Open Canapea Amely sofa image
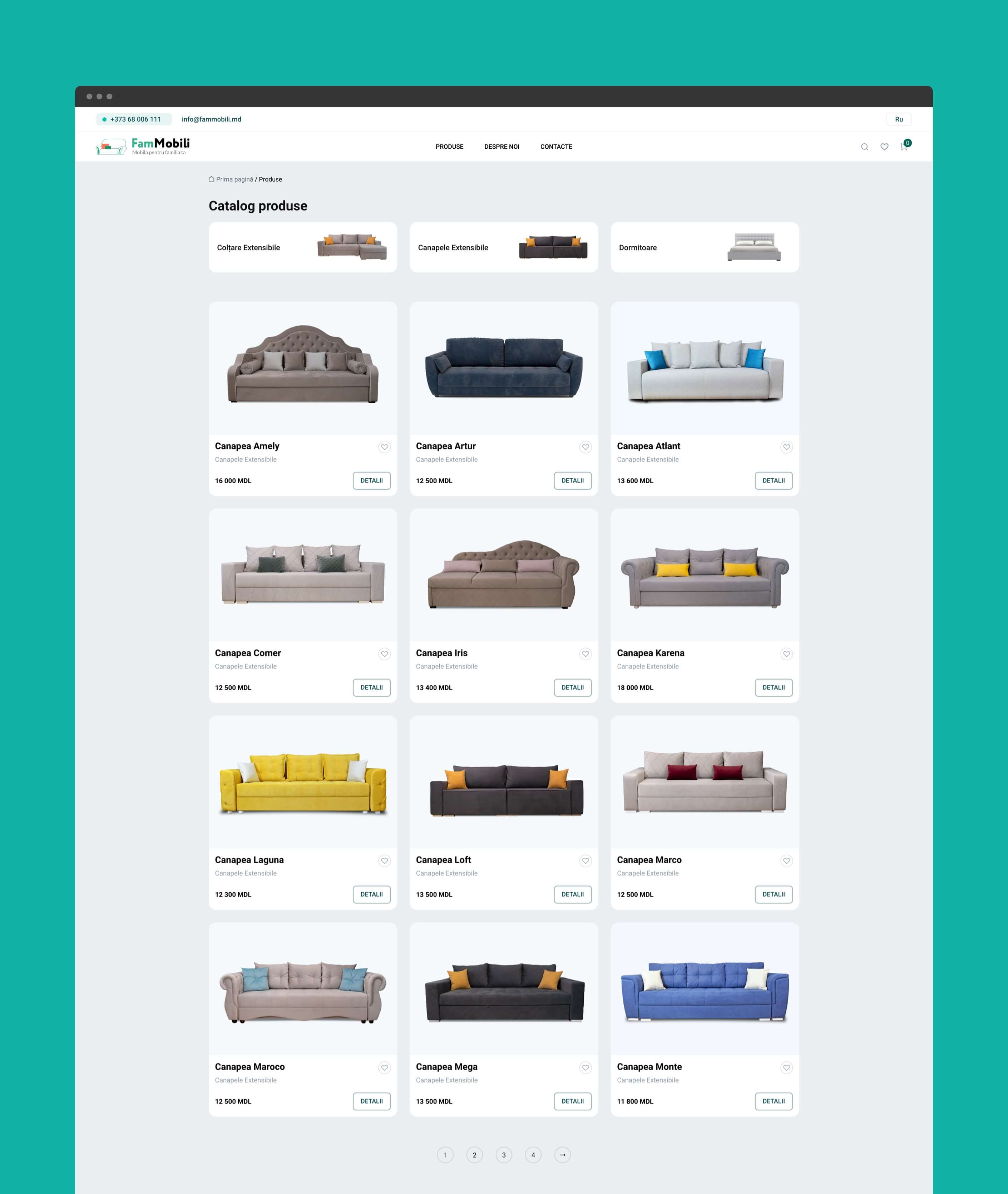 [303, 368]
